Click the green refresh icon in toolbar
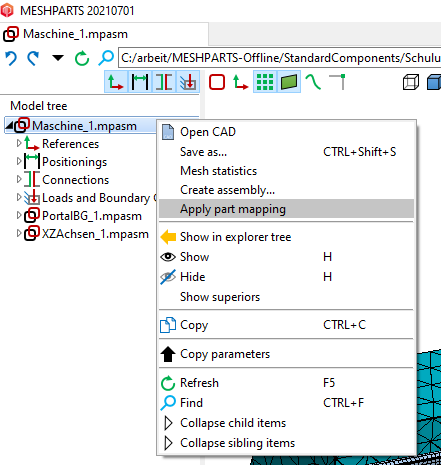This screenshot has height=465, width=441. (x=82, y=58)
